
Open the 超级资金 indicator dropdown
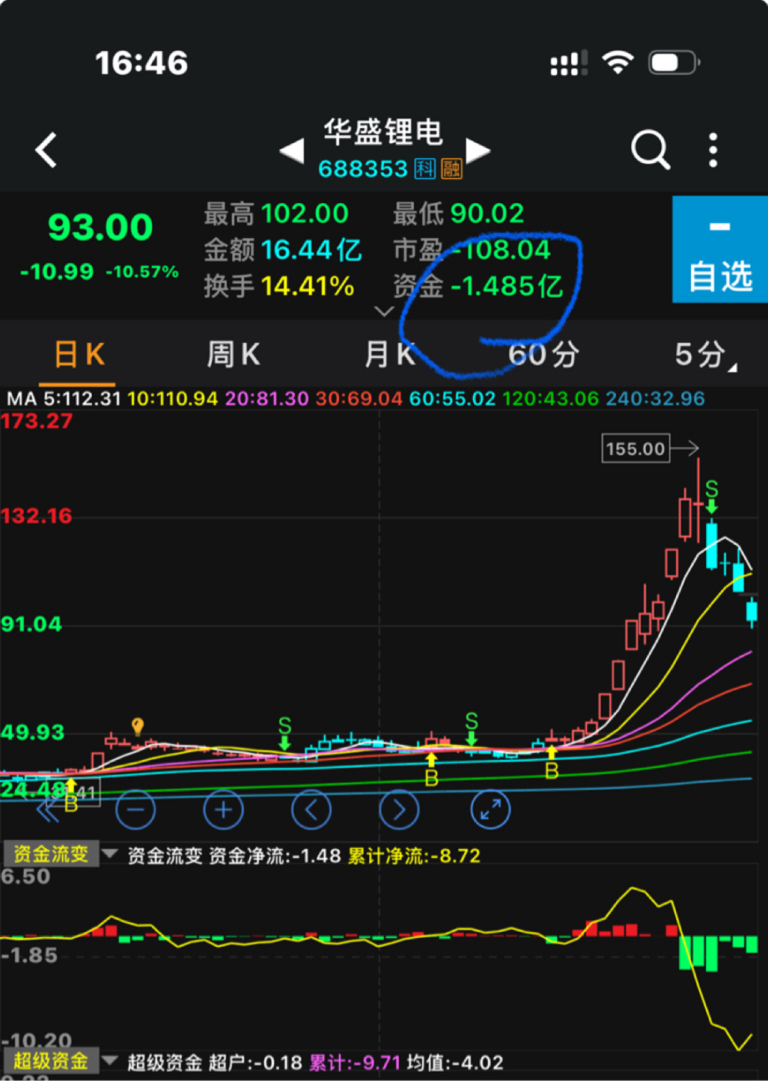(x=110, y=1060)
